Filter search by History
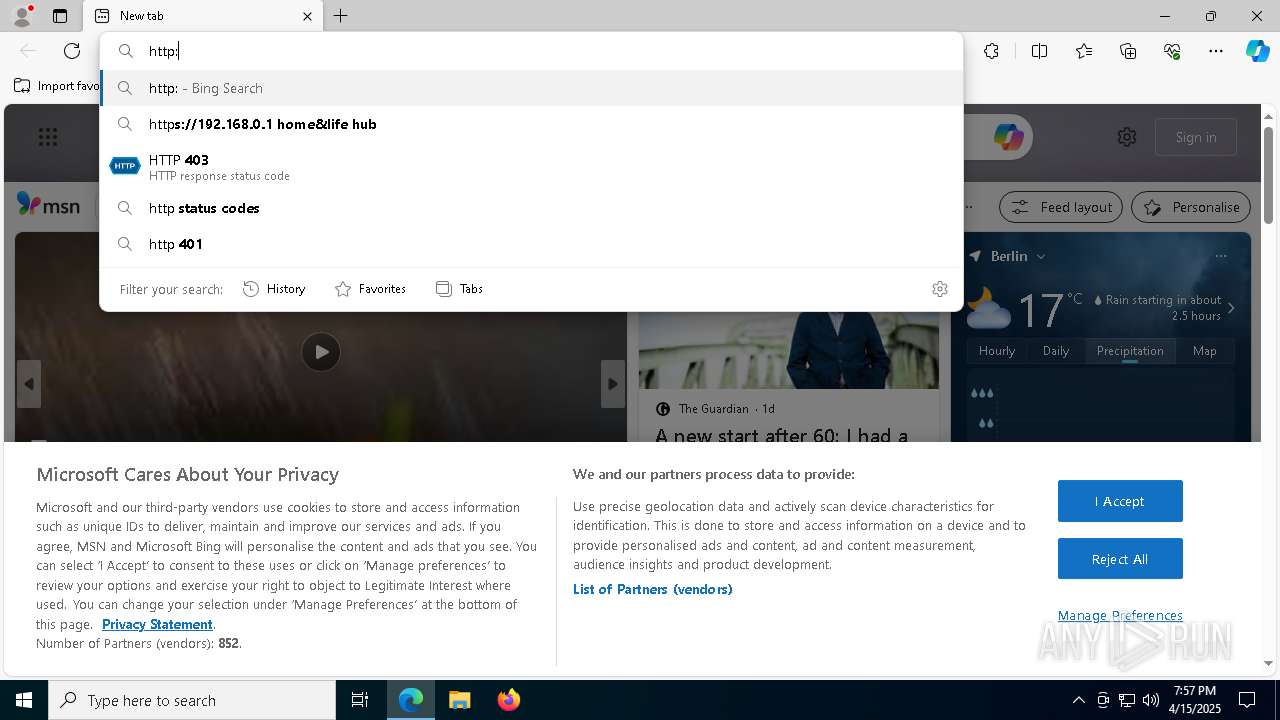 (274, 289)
